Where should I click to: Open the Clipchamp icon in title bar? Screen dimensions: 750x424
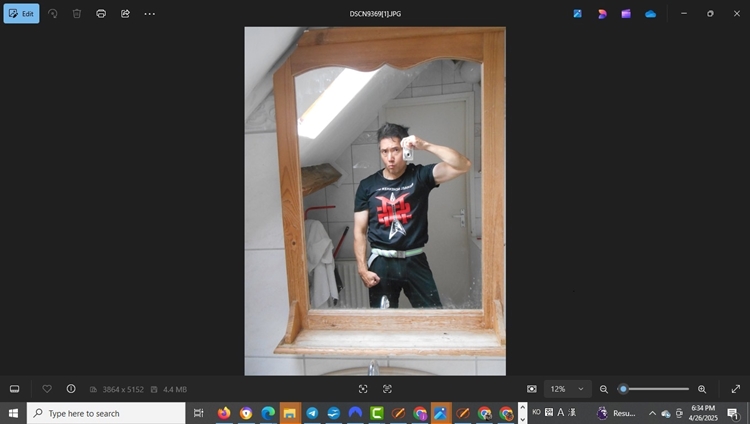[x=626, y=14]
